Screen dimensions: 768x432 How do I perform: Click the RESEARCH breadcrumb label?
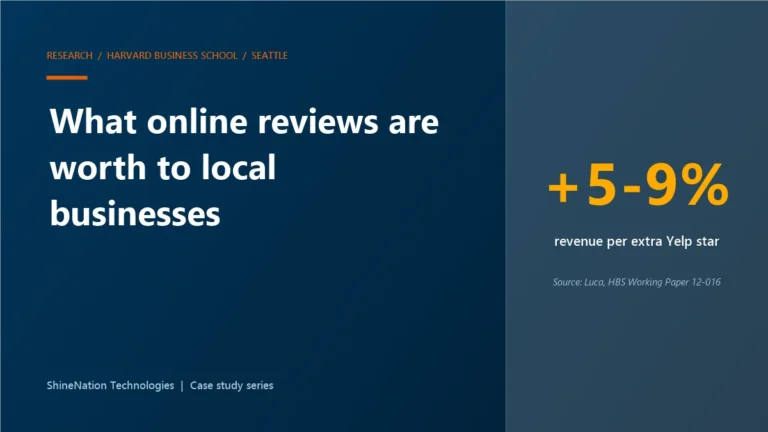pos(70,55)
